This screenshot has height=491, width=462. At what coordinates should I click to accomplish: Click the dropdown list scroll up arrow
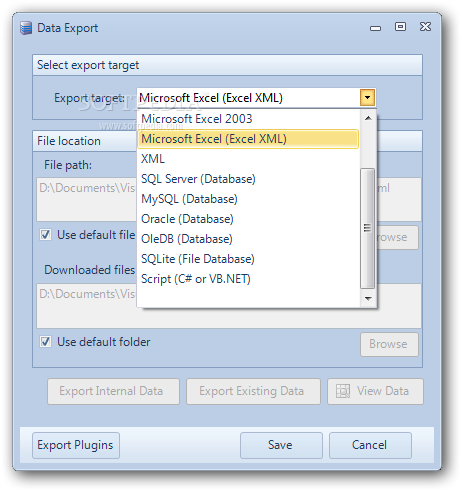pyautogui.click(x=368, y=118)
